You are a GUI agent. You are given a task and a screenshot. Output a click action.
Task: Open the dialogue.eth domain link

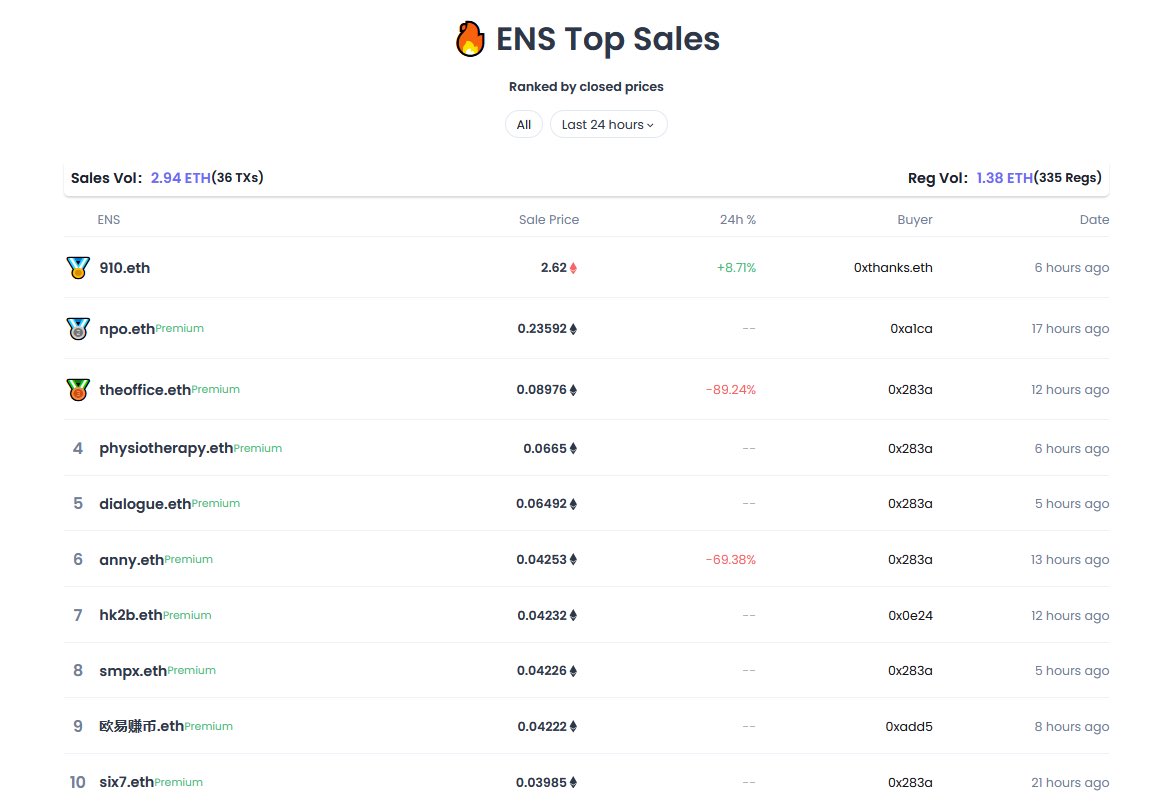tap(145, 504)
